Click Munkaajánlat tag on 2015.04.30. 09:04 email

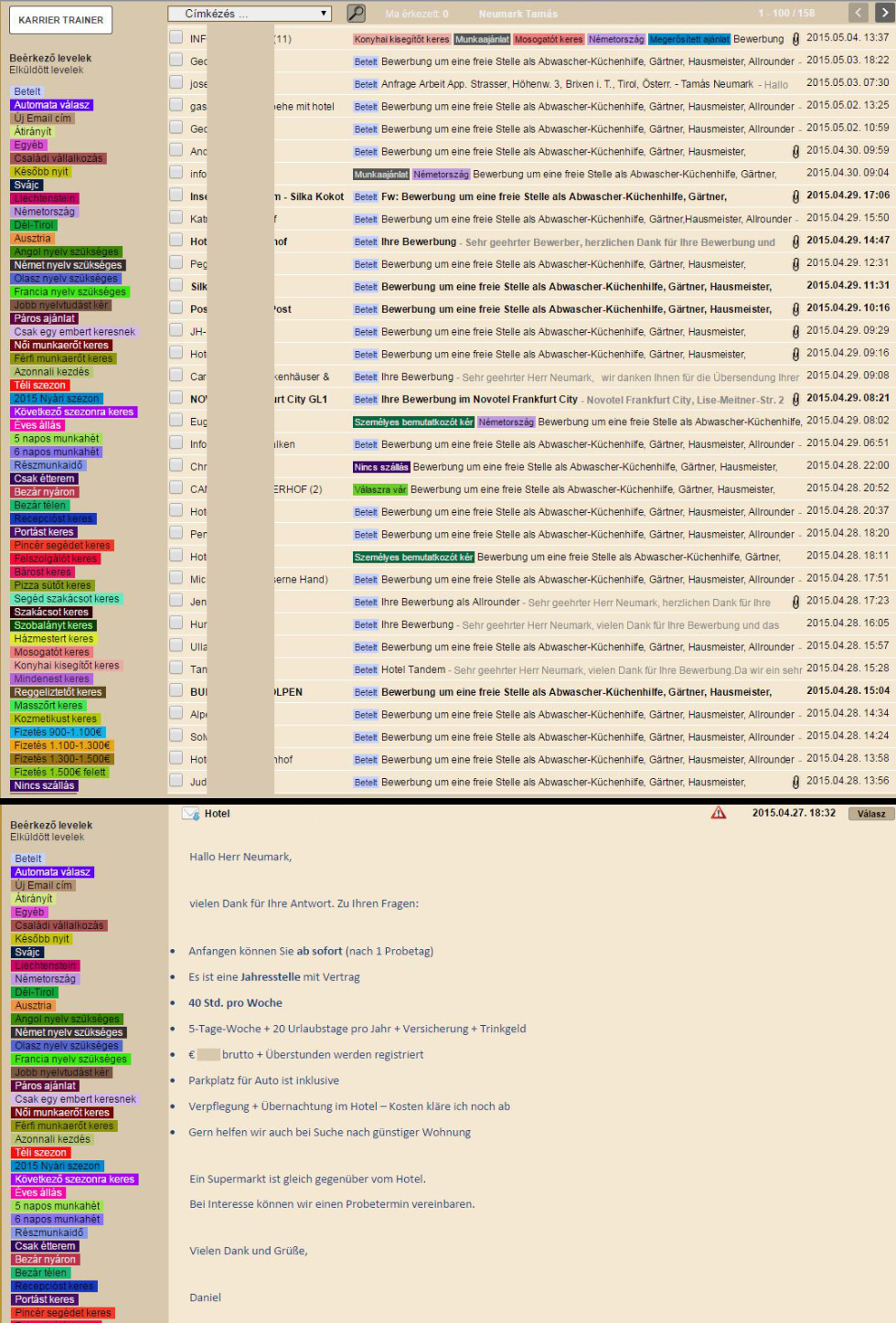pos(381,175)
